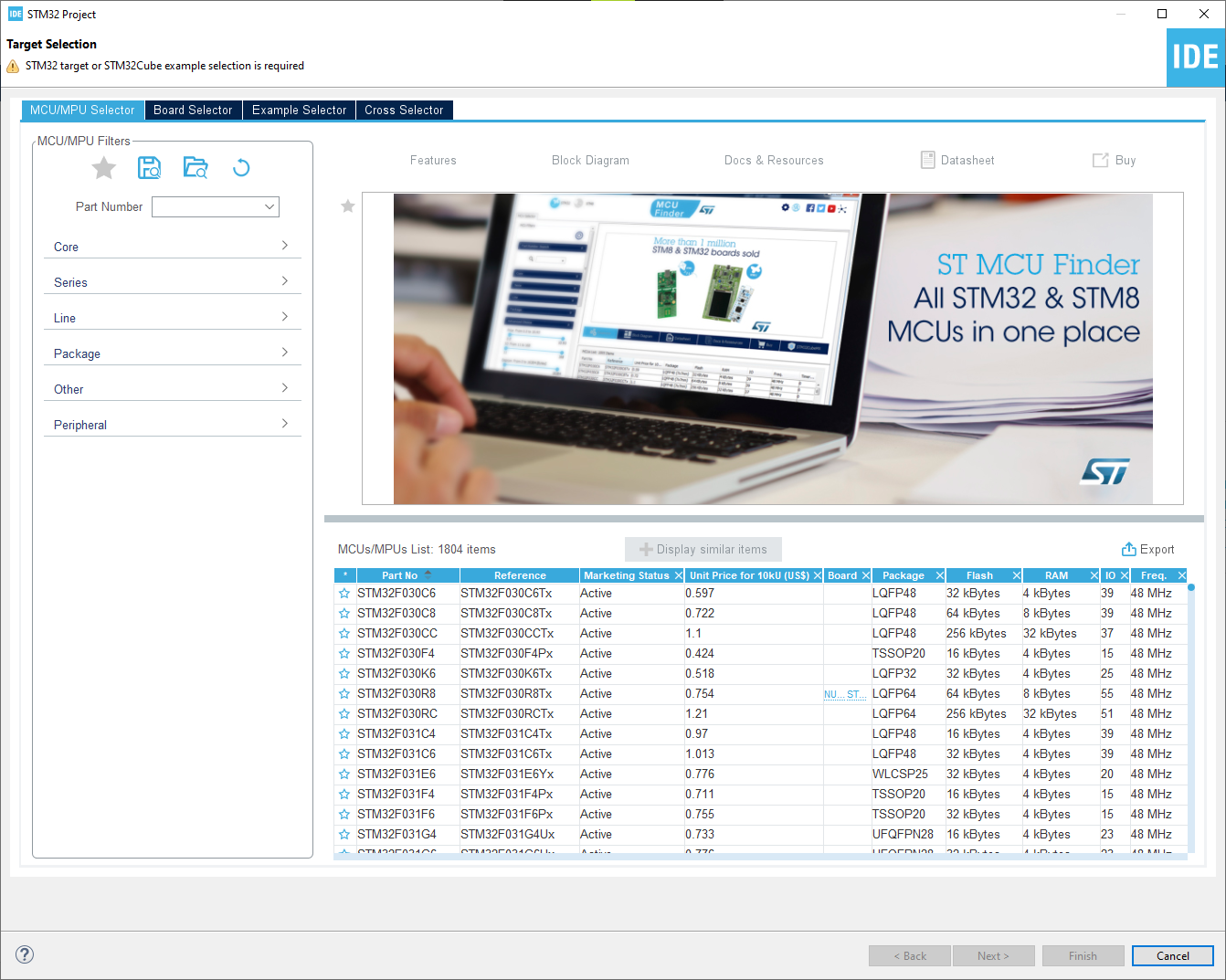Click first star column header
This screenshot has width=1226, height=980.
[345, 575]
